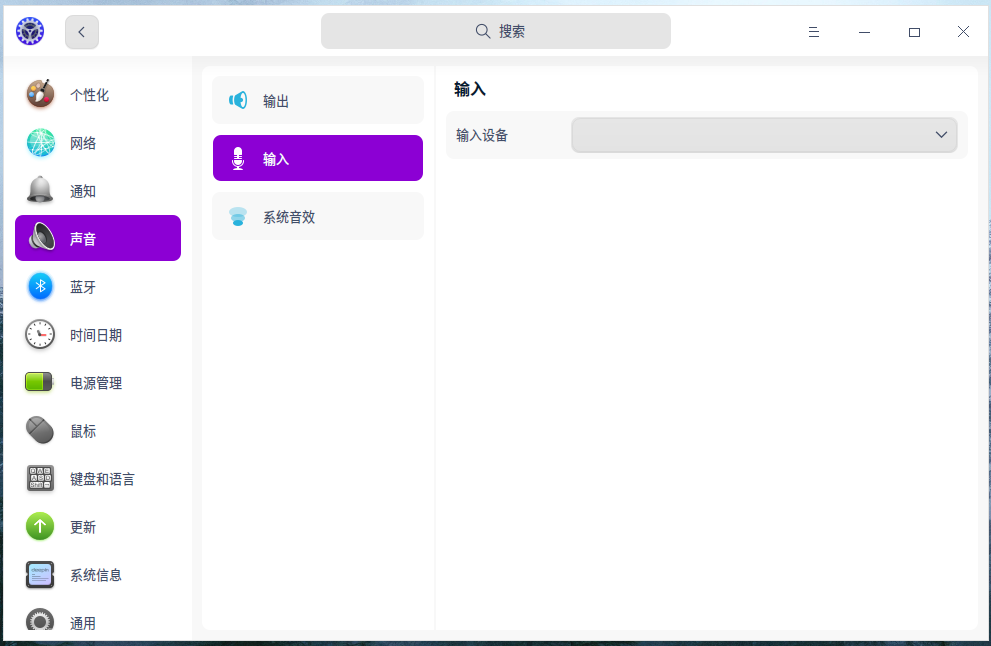The width and height of the screenshot is (991, 646).
Task: Open 时间日期 settings
Action: 98,334
